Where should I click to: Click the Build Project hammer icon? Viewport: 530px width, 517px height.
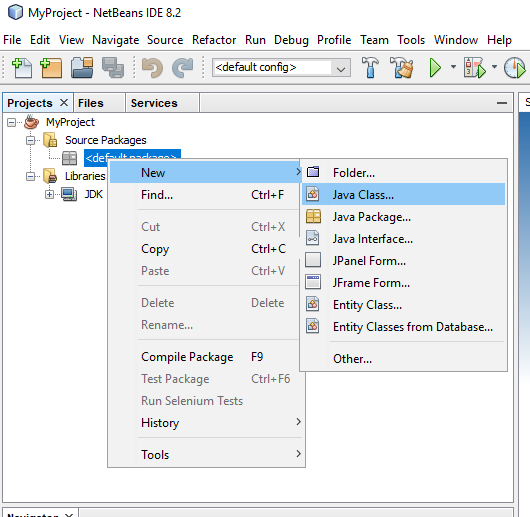coord(370,68)
